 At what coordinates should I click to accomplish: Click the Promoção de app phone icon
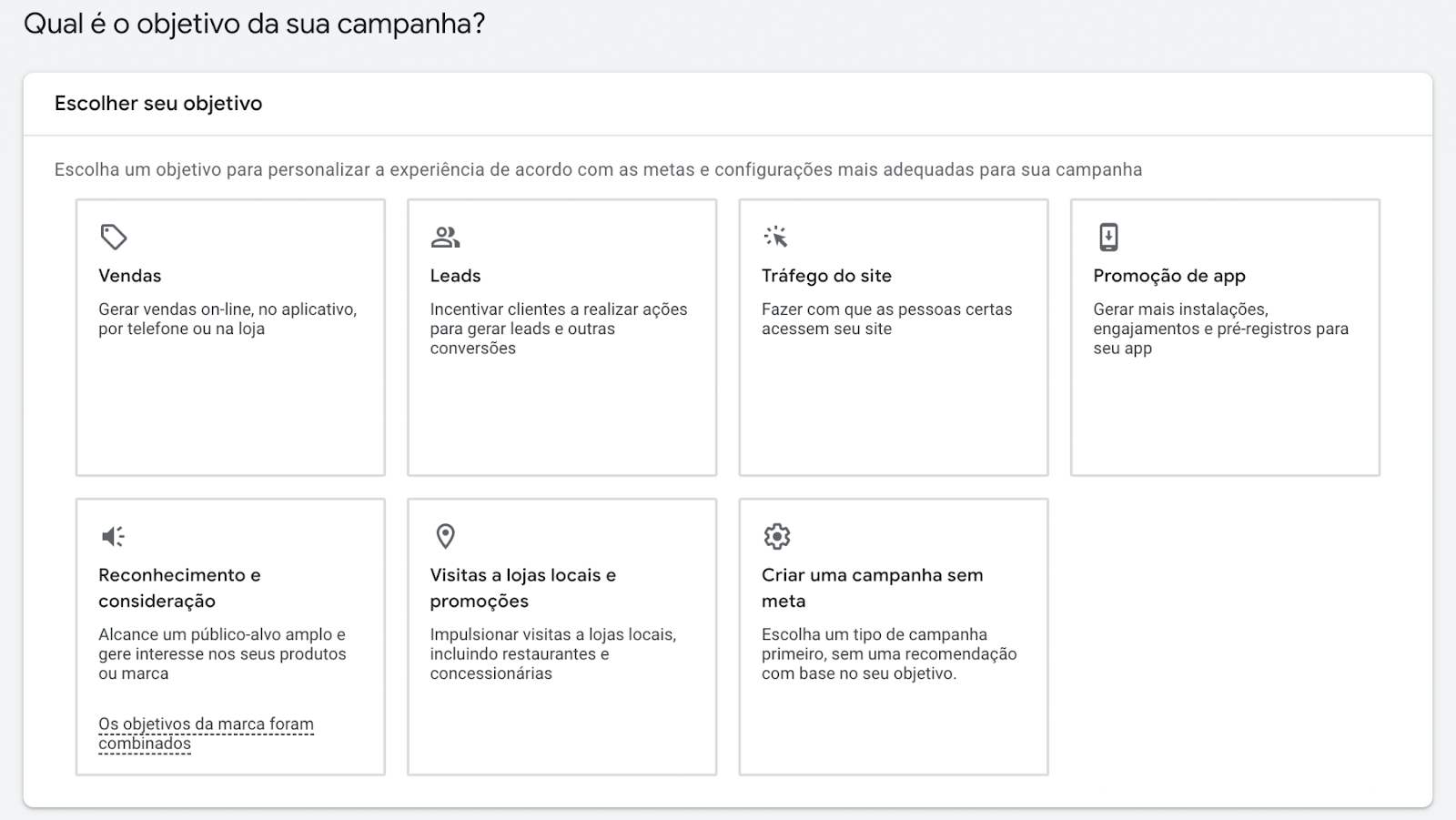(x=1108, y=238)
